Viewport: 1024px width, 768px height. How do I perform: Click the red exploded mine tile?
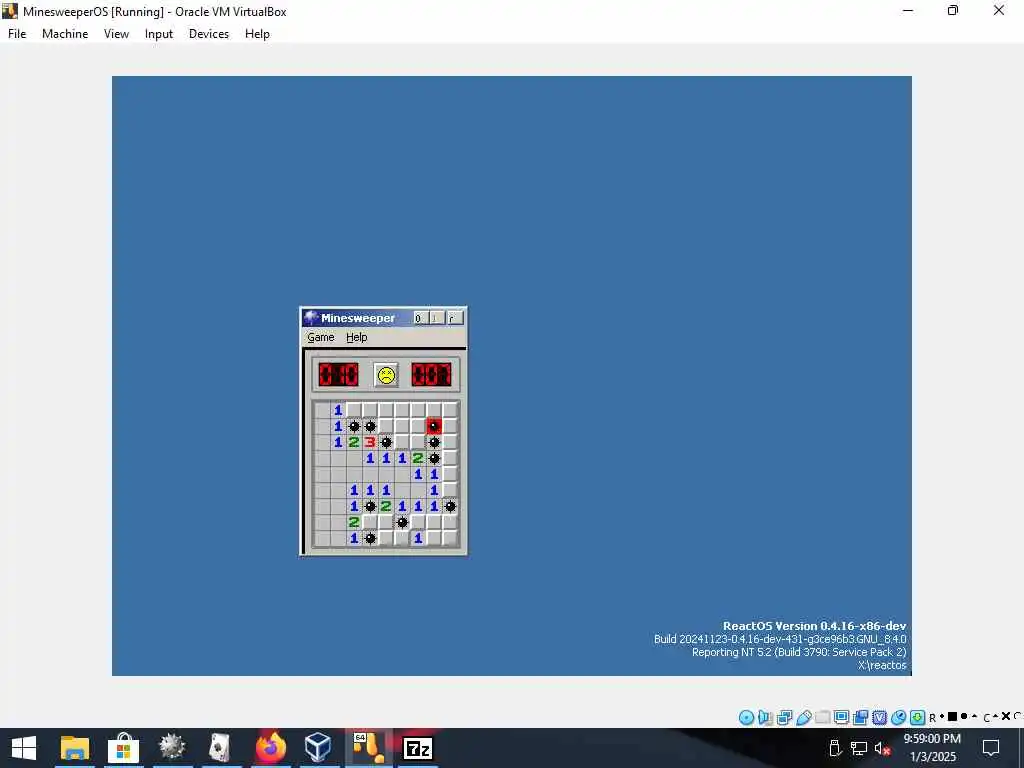click(x=434, y=426)
